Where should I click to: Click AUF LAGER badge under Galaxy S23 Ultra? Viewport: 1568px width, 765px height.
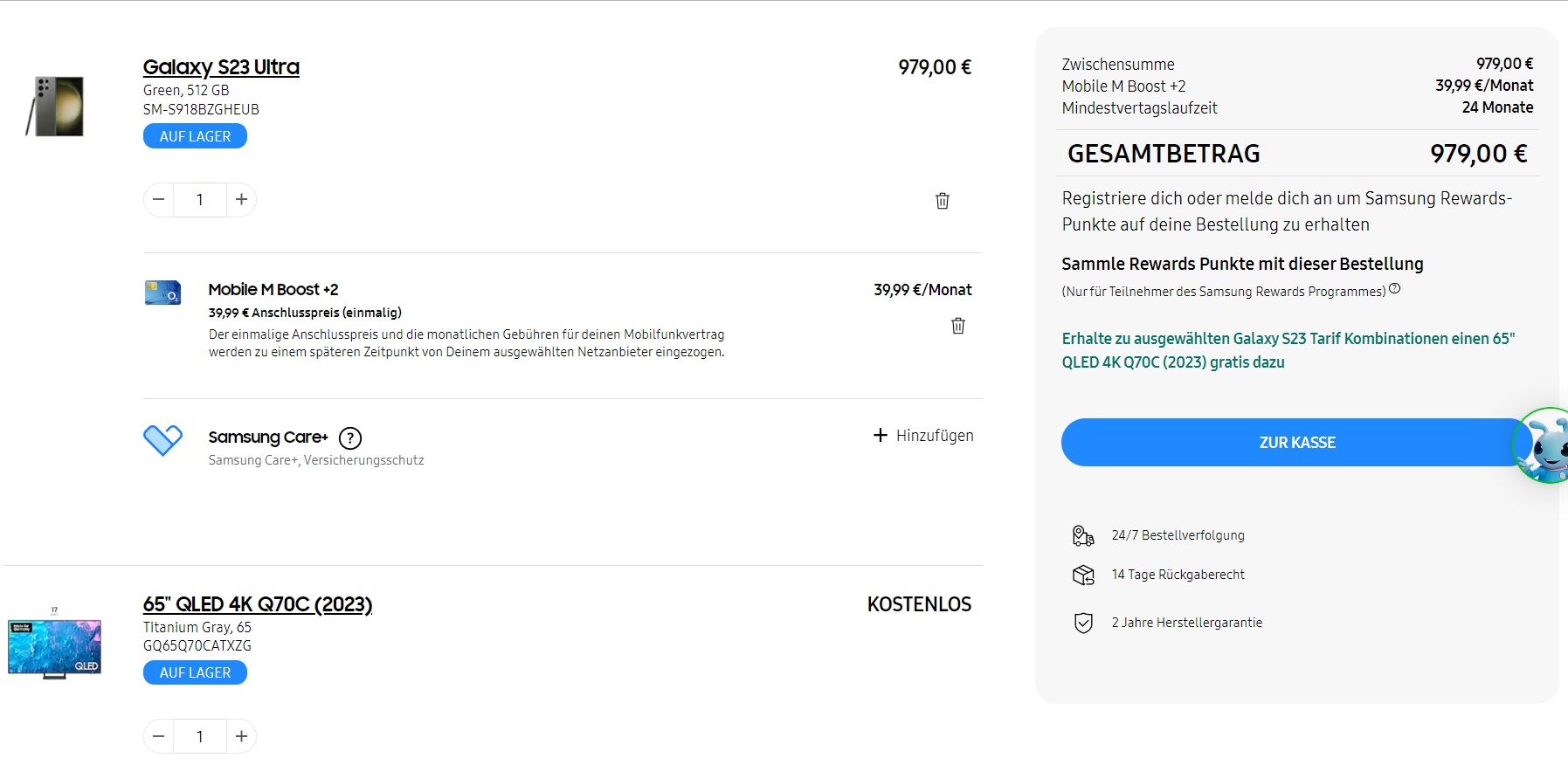(195, 136)
